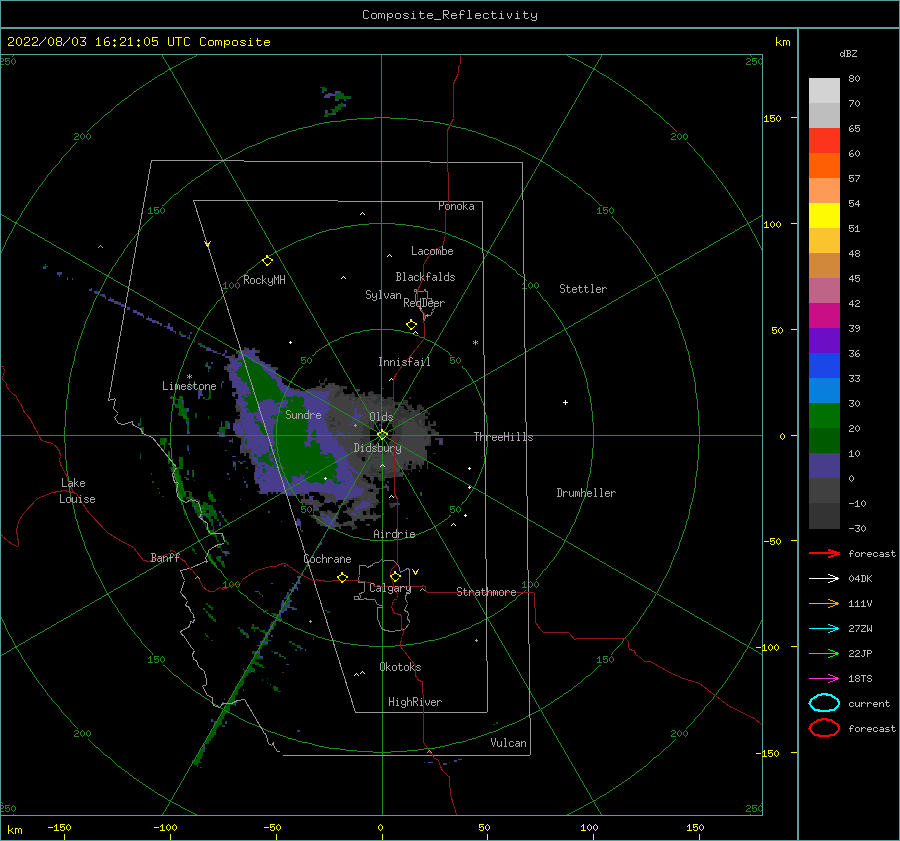Click the cyan current ellipse icon
Image resolution: width=900 pixels, height=841 pixels.
824,703
